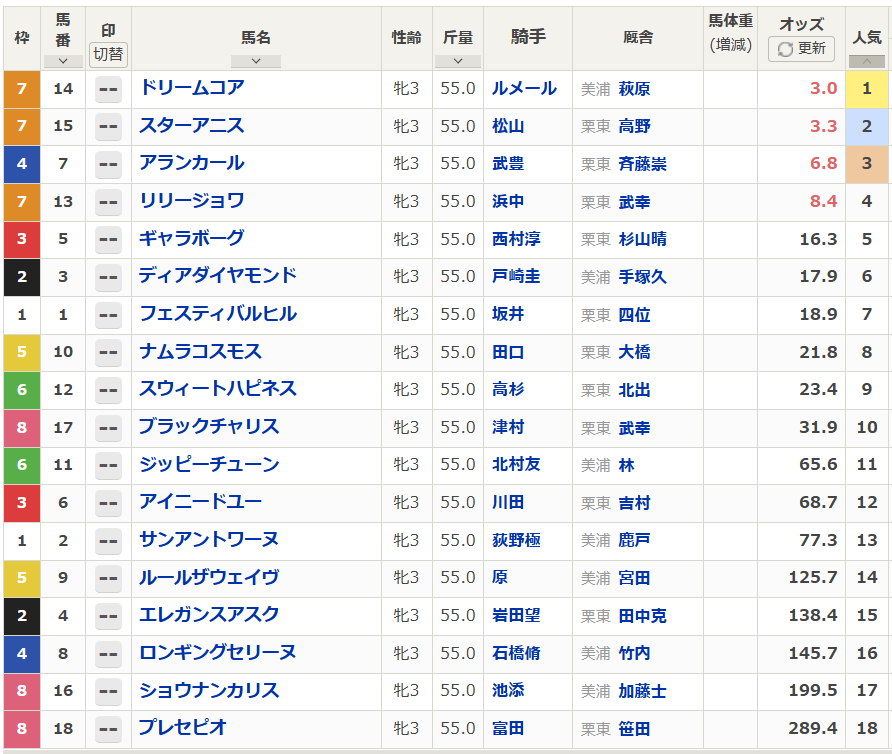Image resolution: width=892 pixels, height=754 pixels.
Task: Open the horse page for リリージョワ
Action: tap(192, 200)
